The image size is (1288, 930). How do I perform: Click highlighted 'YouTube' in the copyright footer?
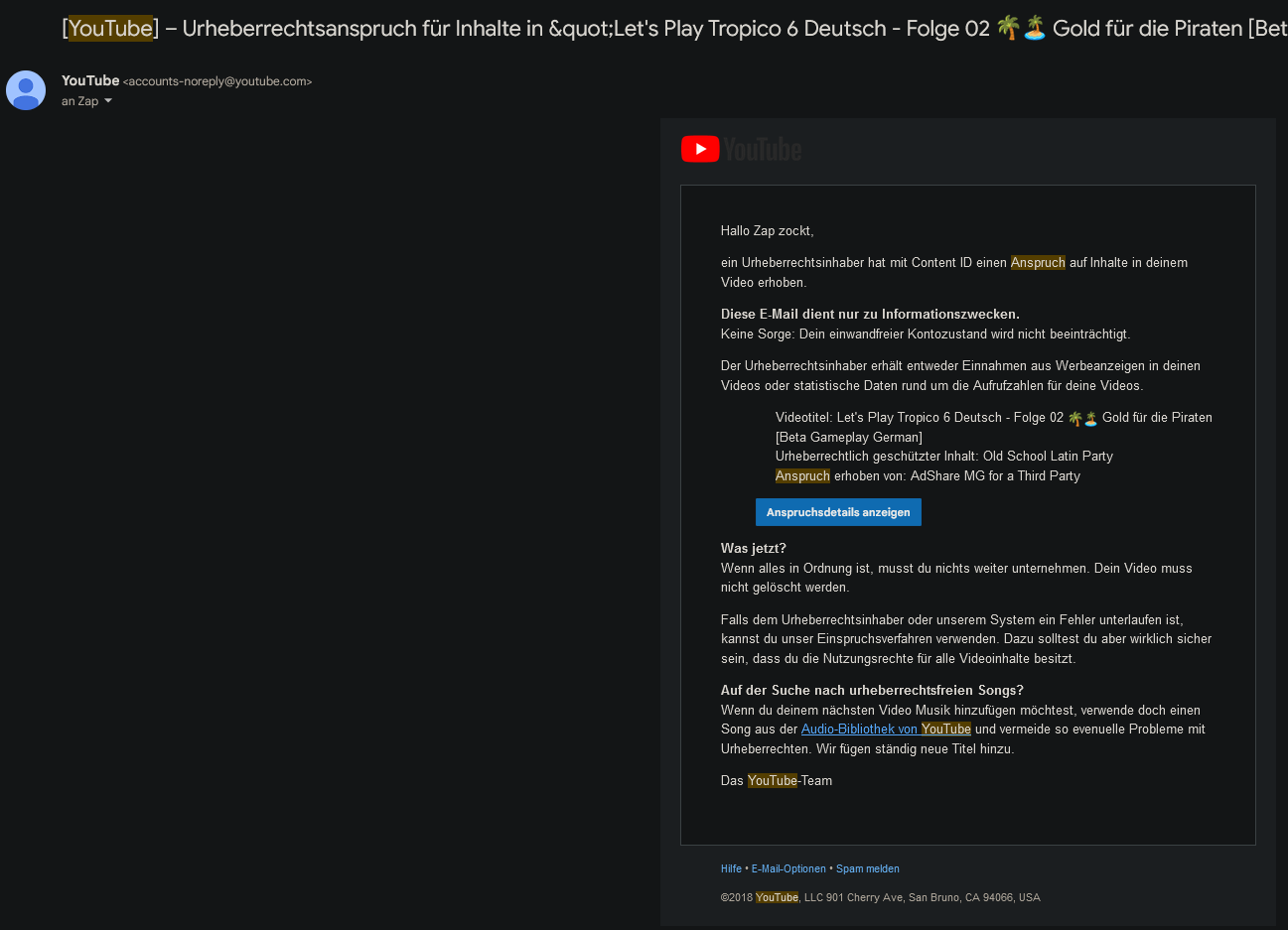(777, 898)
